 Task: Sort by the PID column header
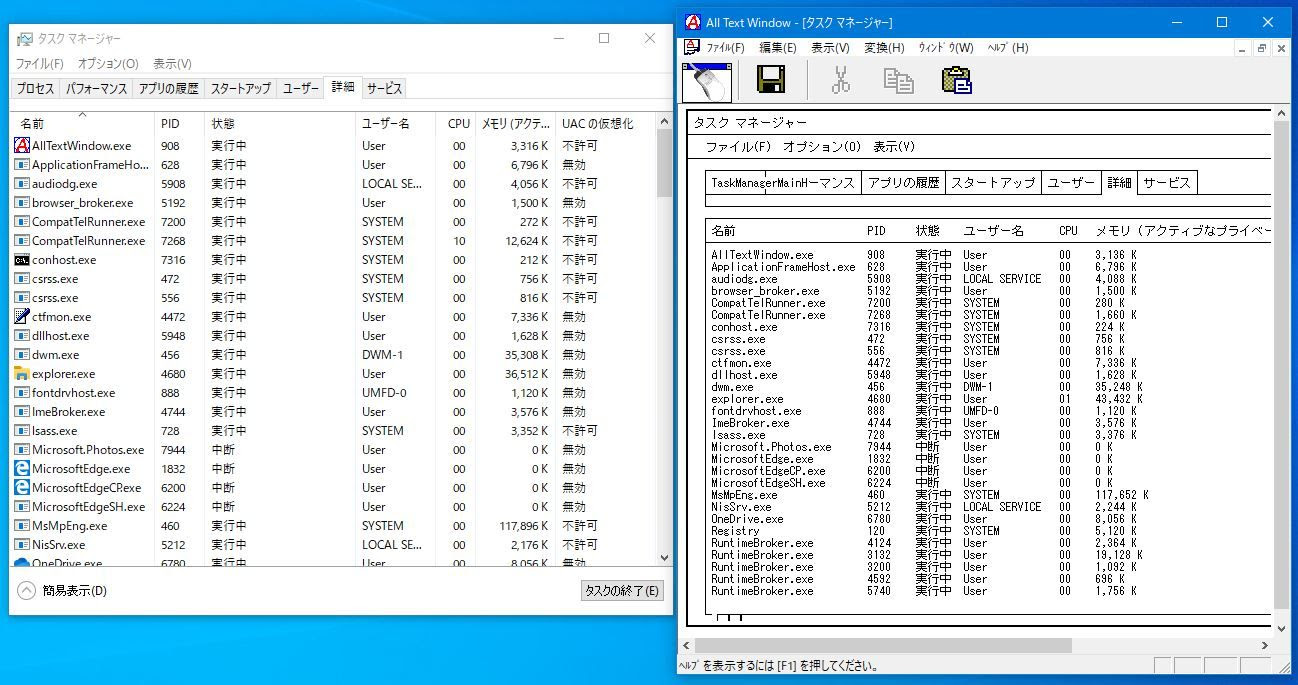tap(179, 124)
